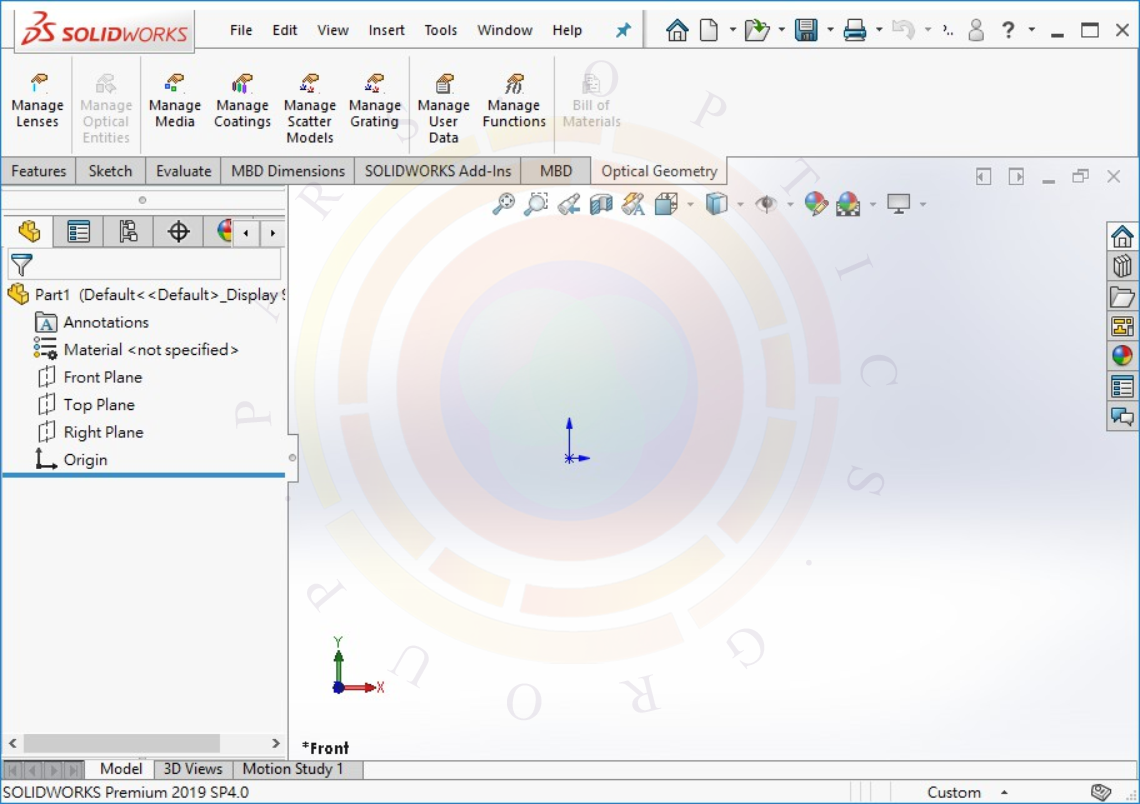Screen dimensions: 1140x804
Task: Open SOLIDWORKS Resources in task pane
Action: point(1122,236)
